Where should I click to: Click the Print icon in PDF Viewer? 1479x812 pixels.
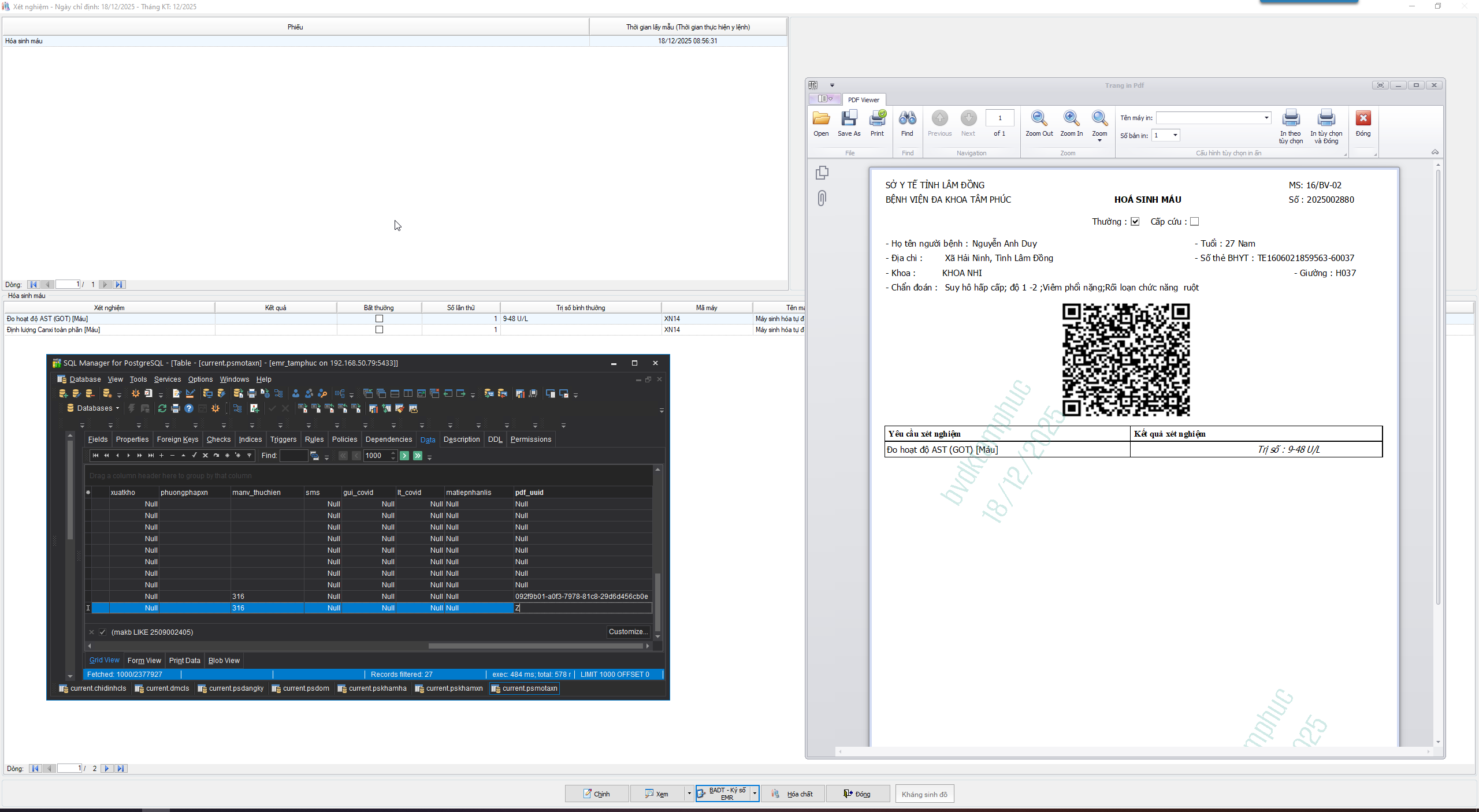click(x=877, y=119)
